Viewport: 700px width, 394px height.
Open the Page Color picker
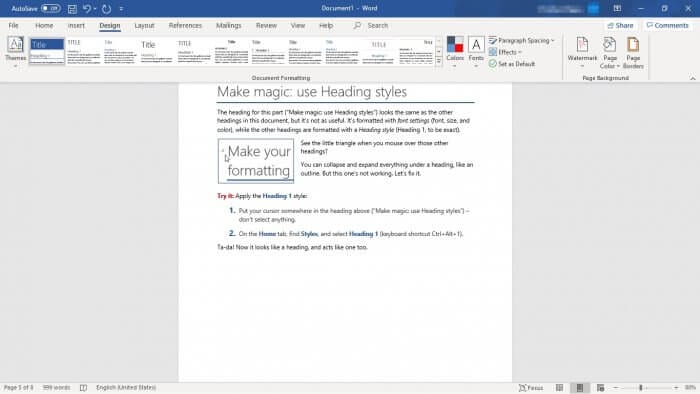tap(610, 52)
